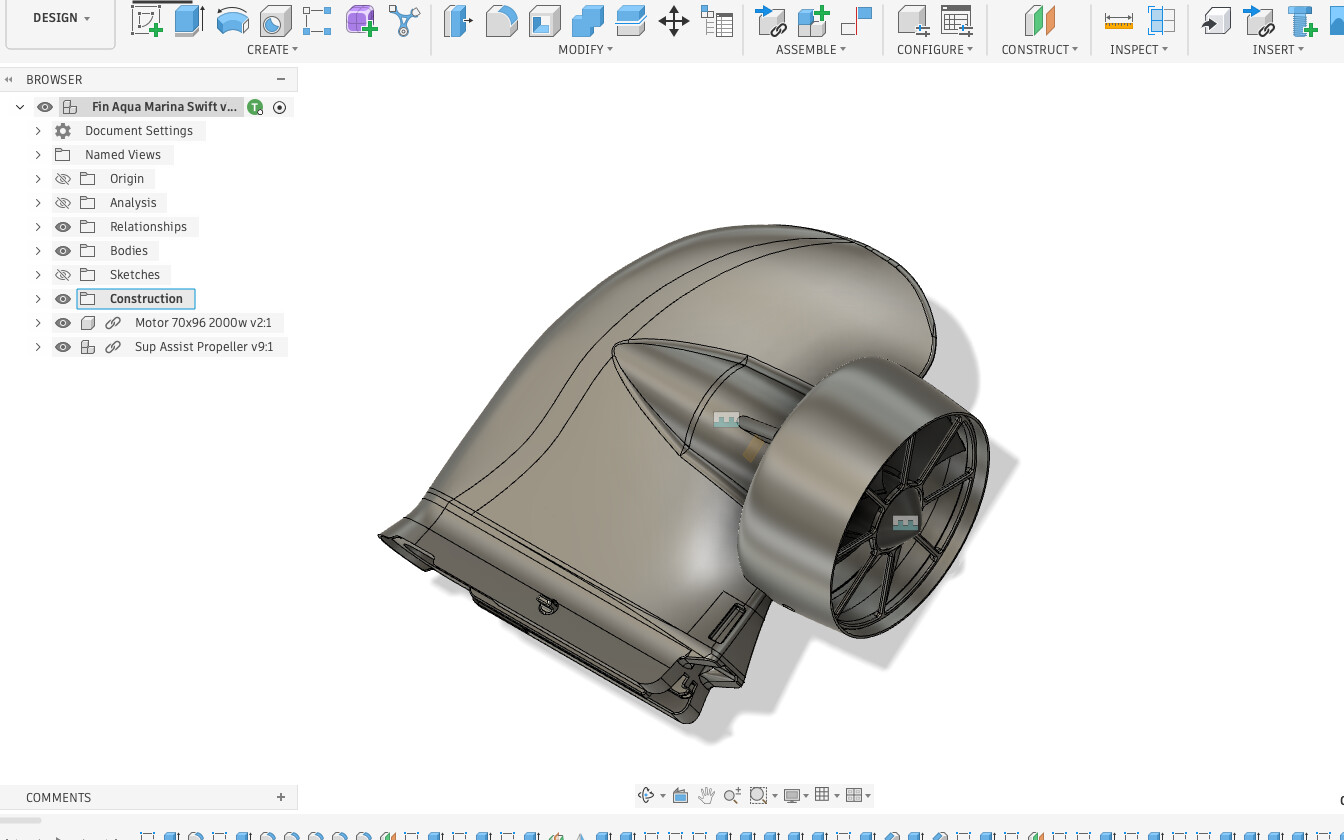The width and height of the screenshot is (1344, 840).
Task: Open the CONSTRUCT menu
Action: click(x=1039, y=49)
